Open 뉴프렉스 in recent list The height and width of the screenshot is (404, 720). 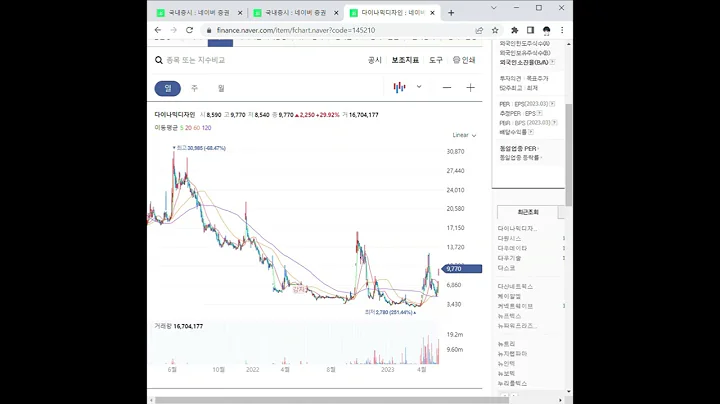[509, 316]
